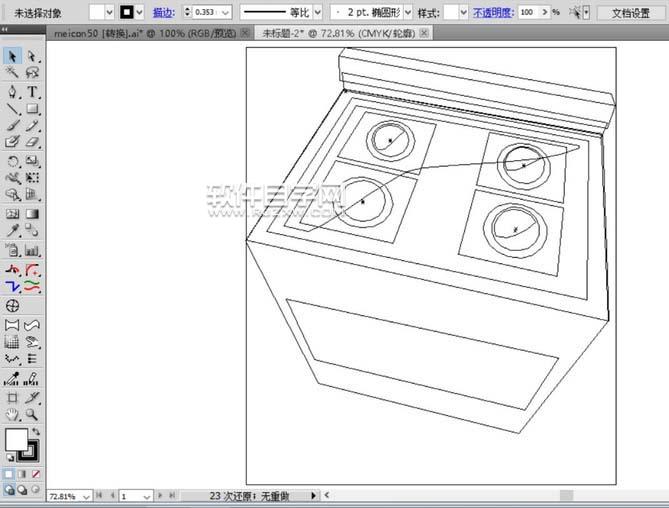669x508 pixels.
Task: Swap fill and stroke colors
Action: pos(36,430)
